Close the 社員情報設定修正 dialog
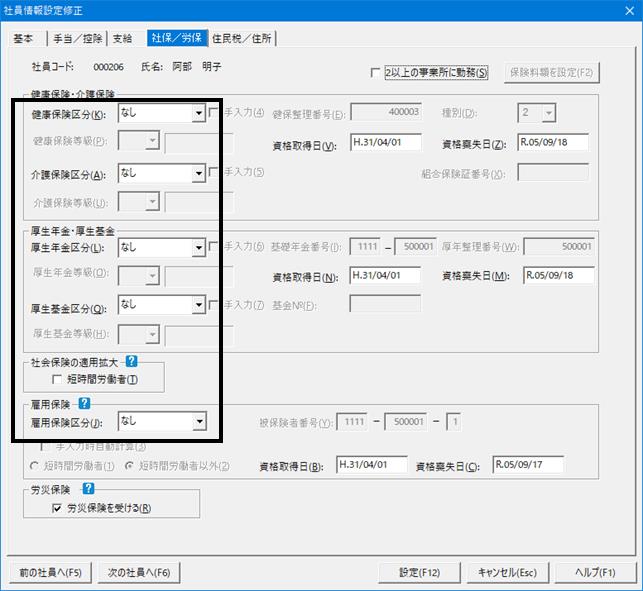This screenshot has width=643, height=591. point(630,11)
